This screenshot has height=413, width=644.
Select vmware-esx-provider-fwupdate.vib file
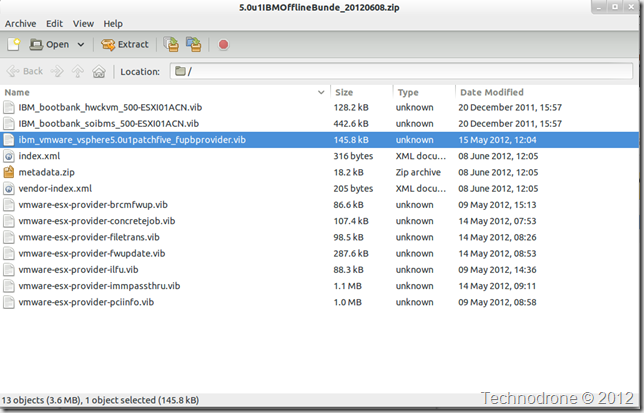point(92,253)
